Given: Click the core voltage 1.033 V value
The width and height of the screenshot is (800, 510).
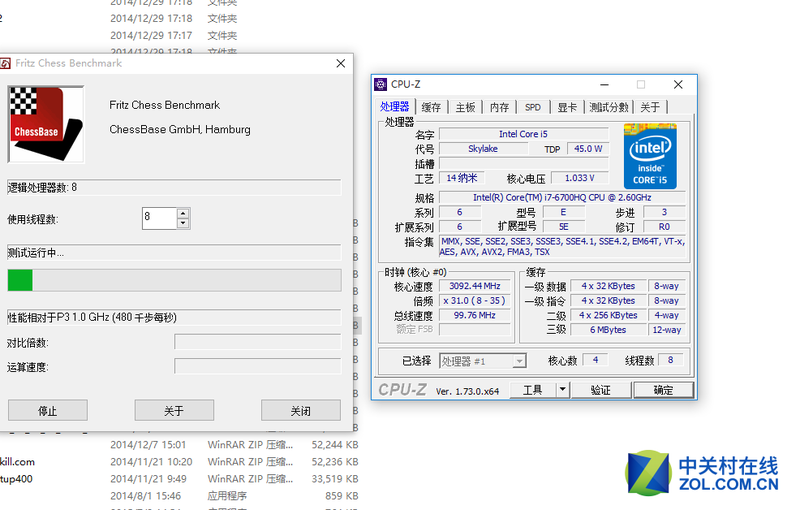Looking at the screenshot, I should tap(580, 178).
